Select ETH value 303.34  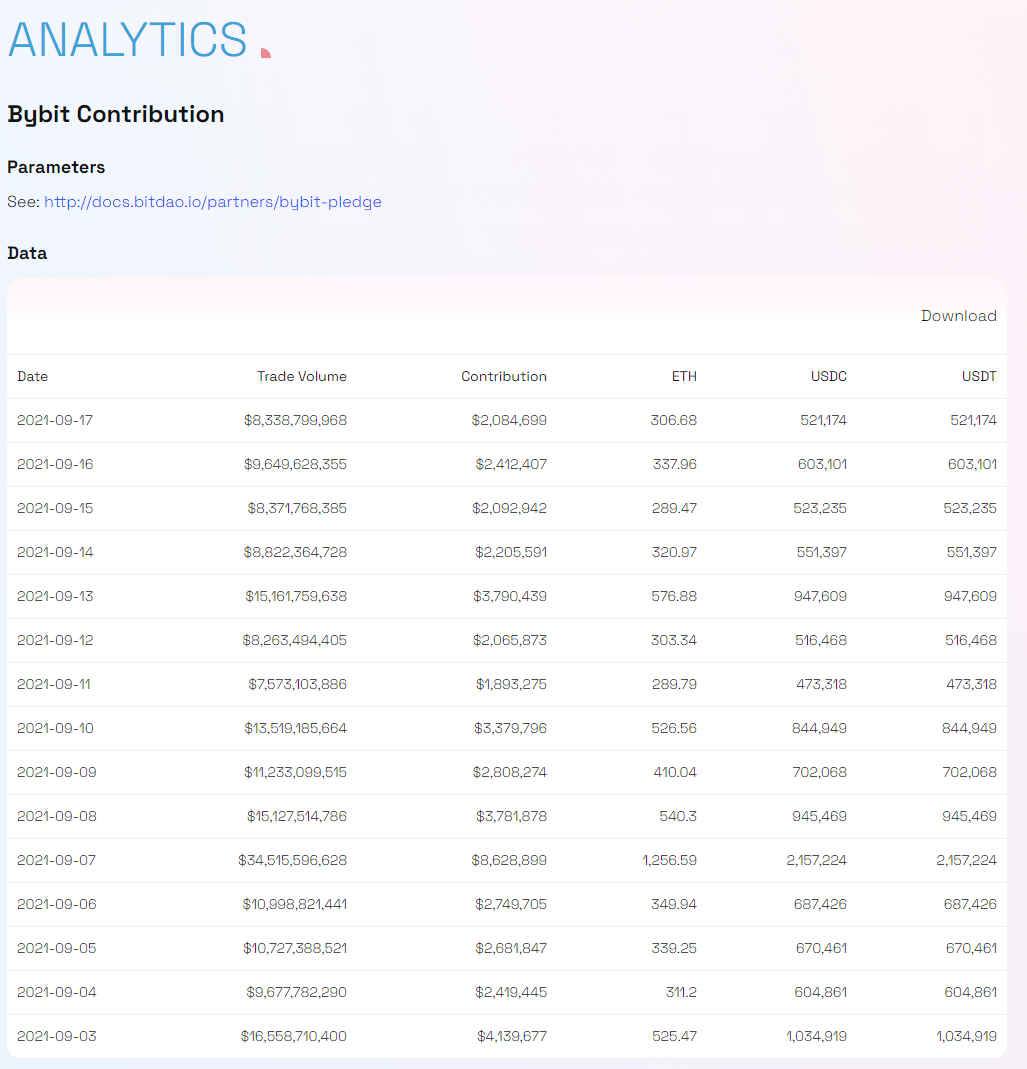(x=674, y=640)
